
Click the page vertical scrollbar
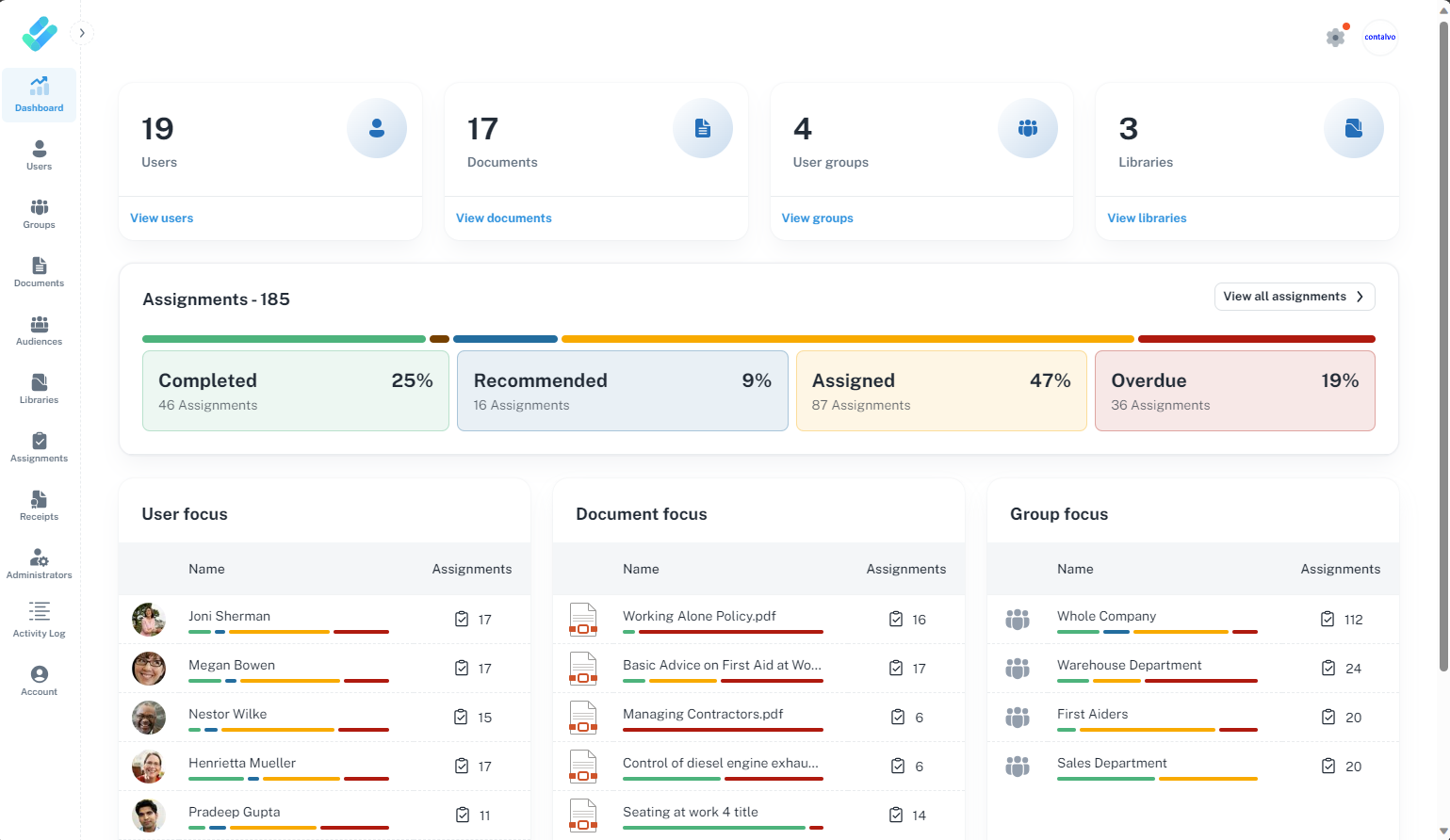coord(1443,347)
